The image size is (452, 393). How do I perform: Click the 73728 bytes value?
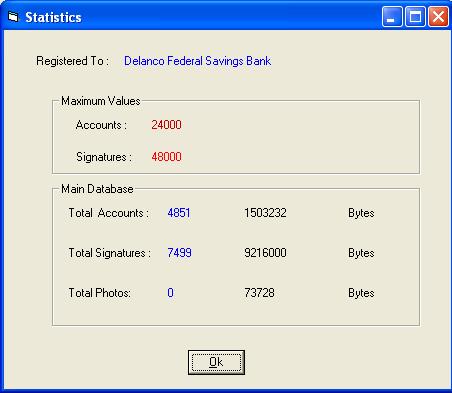point(259,293)
